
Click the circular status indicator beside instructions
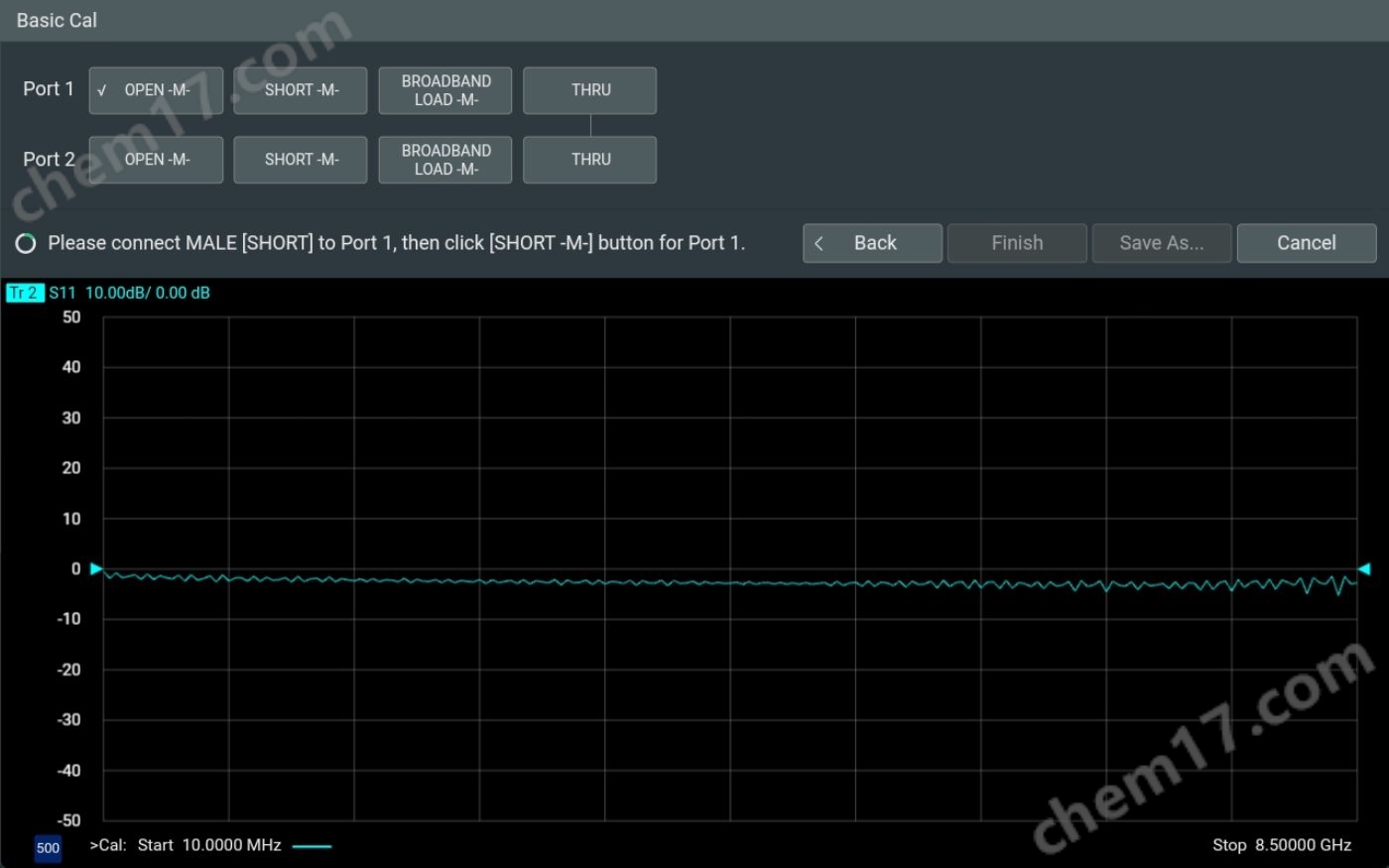[26, 243]
